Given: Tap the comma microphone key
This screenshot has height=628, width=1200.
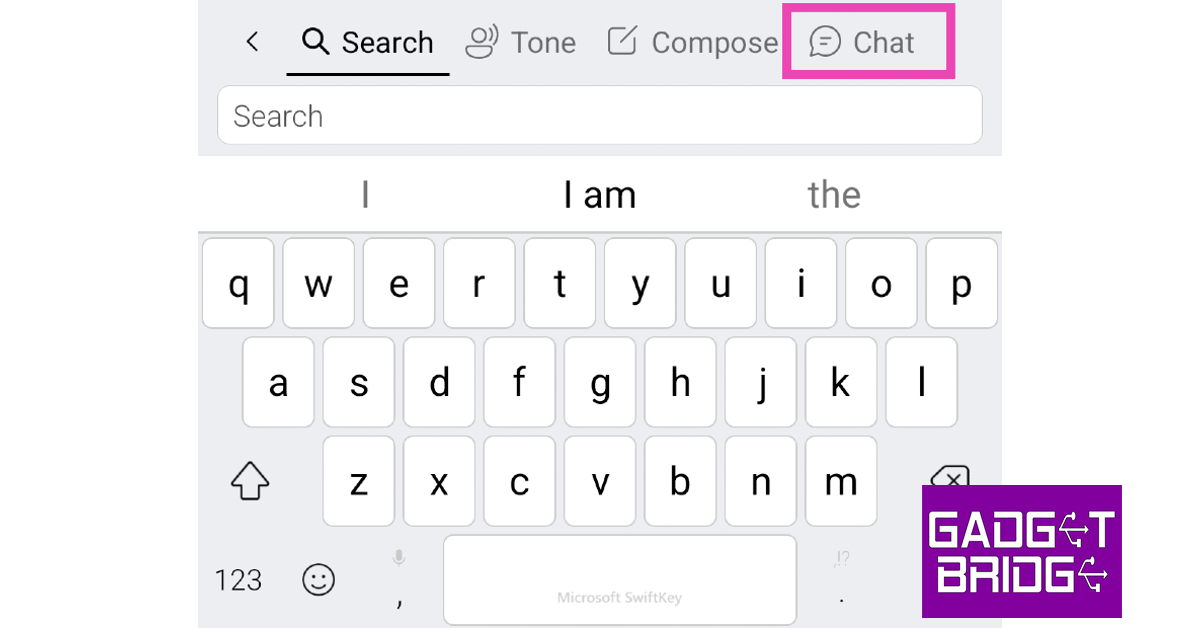Looking at the screenshot, I should (399, 580).
